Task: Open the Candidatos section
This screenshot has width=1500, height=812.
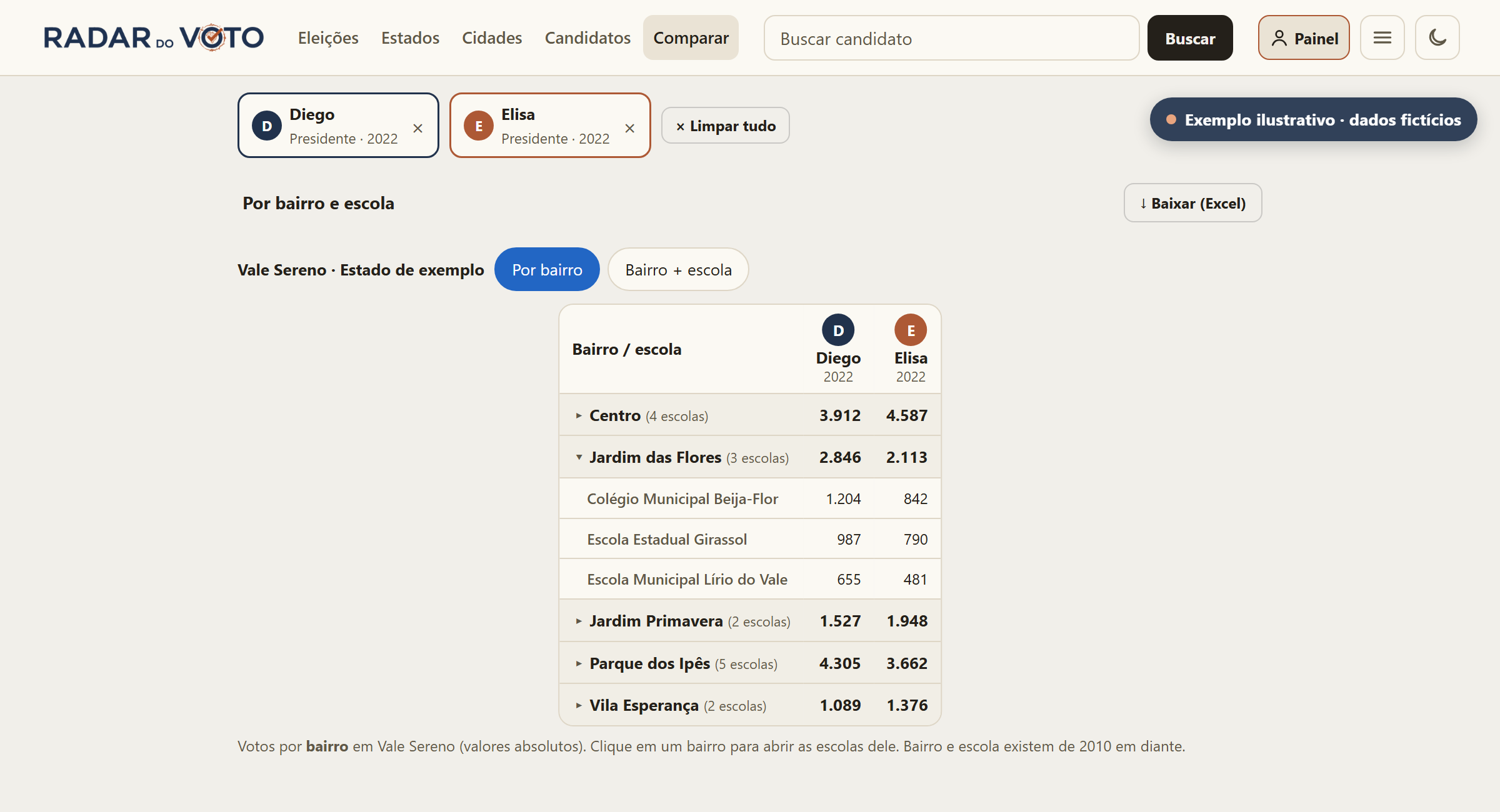Action: point(587,37)
